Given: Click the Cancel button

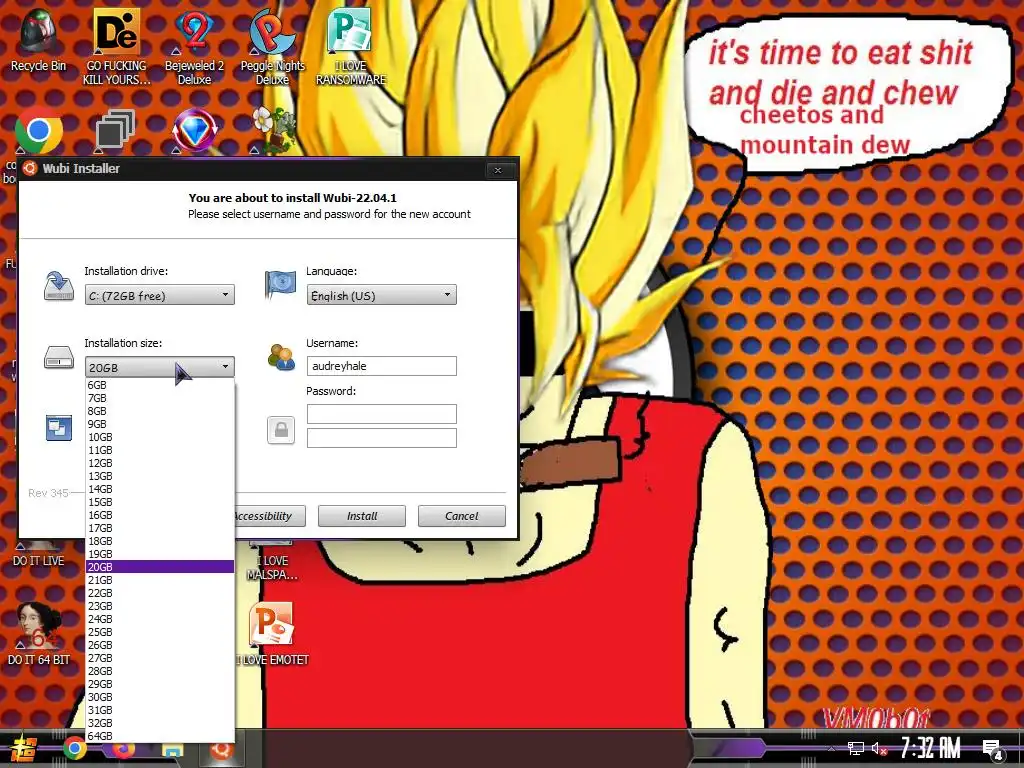Looking at the screenshot, I should tap(462, 516).
